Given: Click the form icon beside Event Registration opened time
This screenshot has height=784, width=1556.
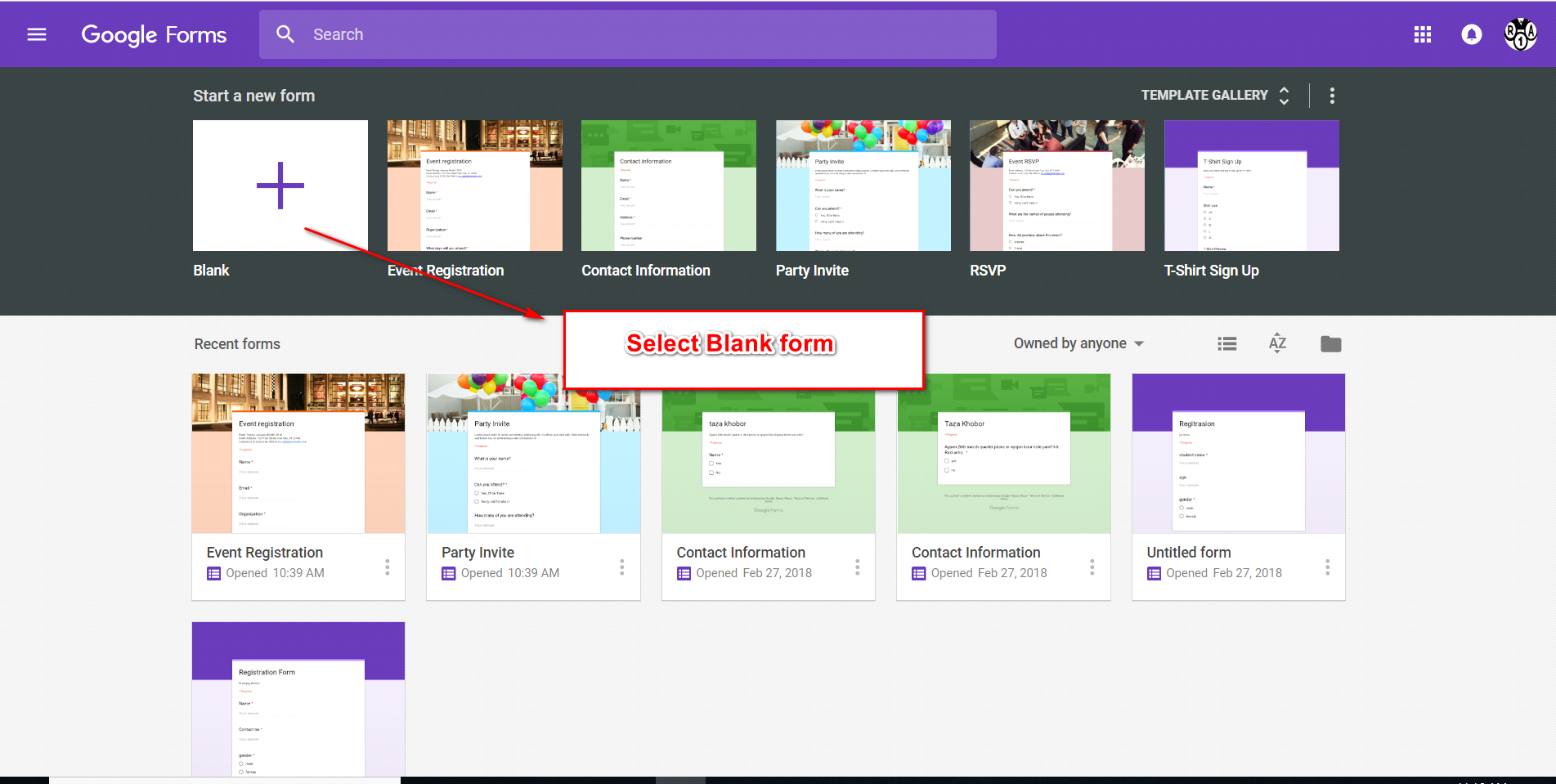Looking at the screenshot, I should [x=214, y=574].
